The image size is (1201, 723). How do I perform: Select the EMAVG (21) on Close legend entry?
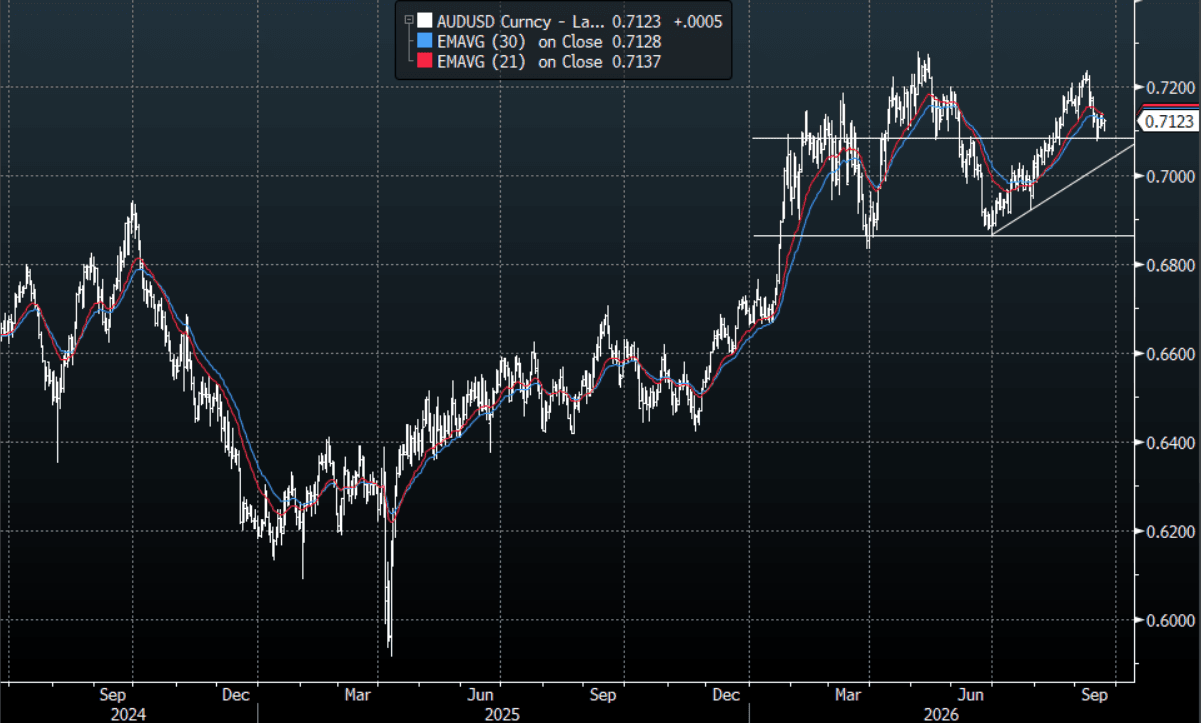[x=540, y=62]
